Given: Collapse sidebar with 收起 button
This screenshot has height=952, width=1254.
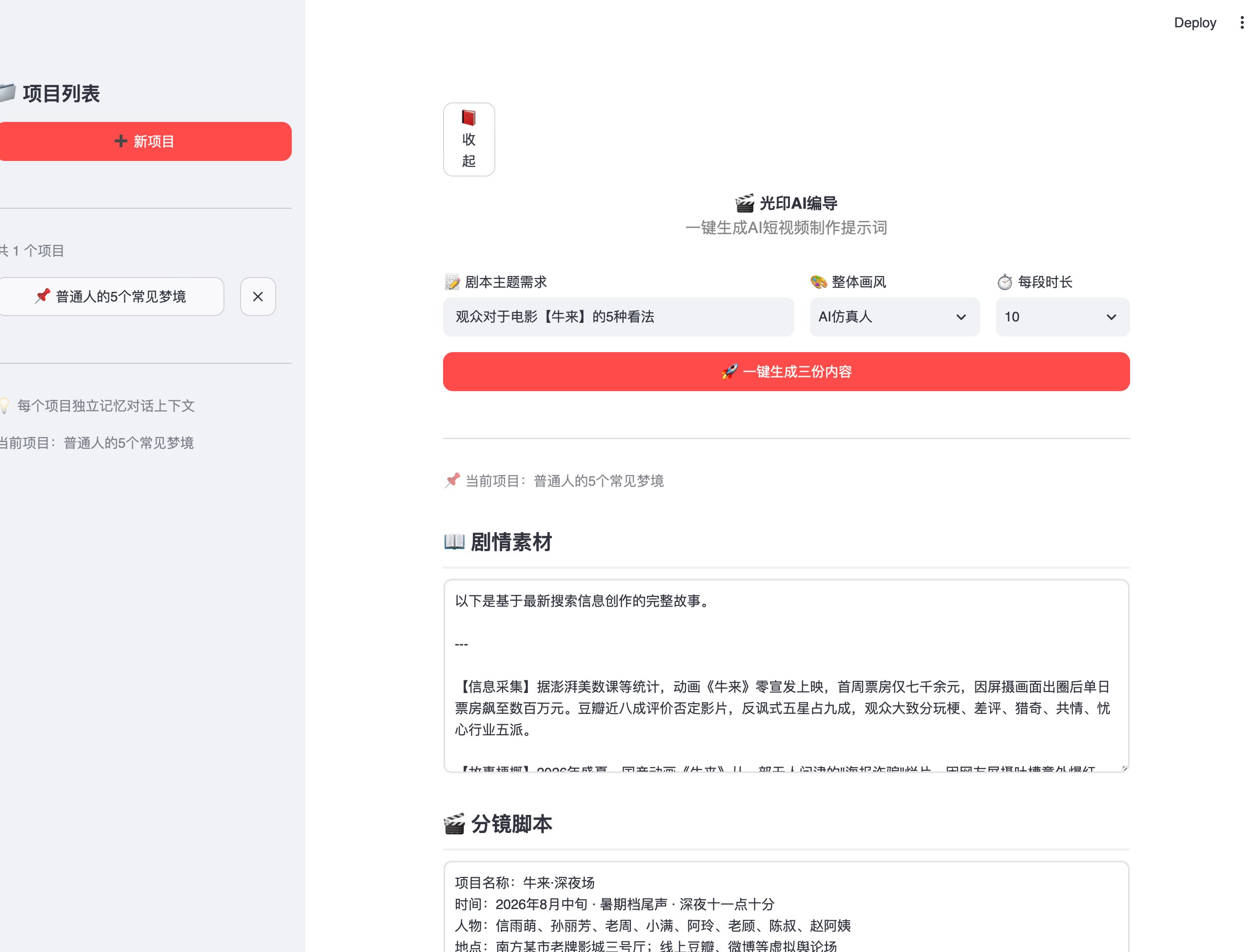Looking at the screenshot, I should [469, 139].
